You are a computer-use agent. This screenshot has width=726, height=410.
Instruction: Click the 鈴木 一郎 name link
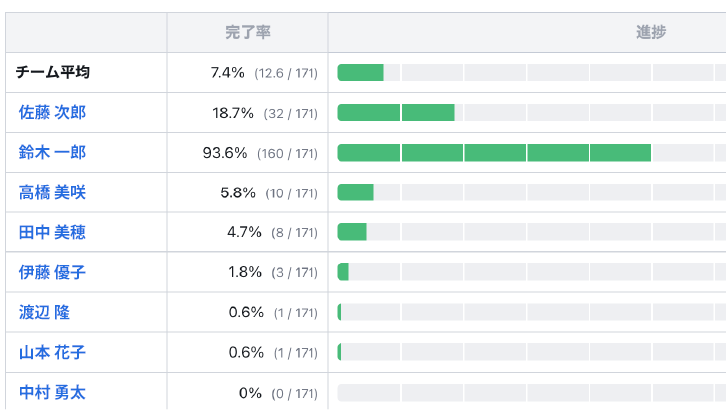pos(52,153)
